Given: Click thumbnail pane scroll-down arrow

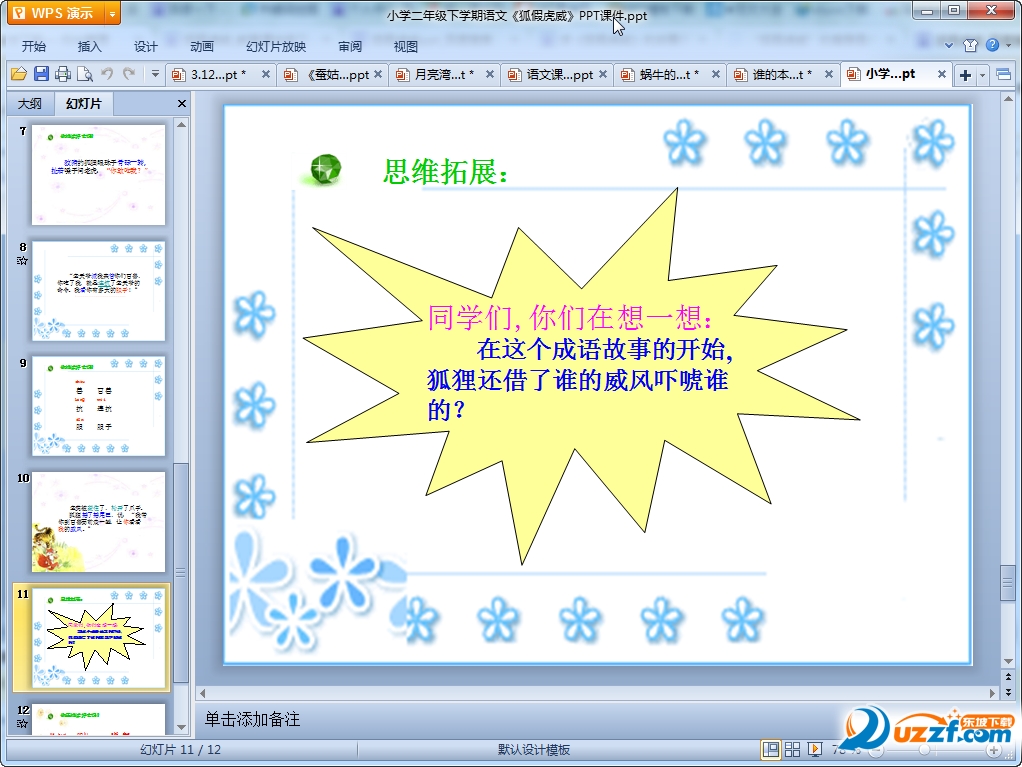Looking at the screenshot, I should [181, 727].
